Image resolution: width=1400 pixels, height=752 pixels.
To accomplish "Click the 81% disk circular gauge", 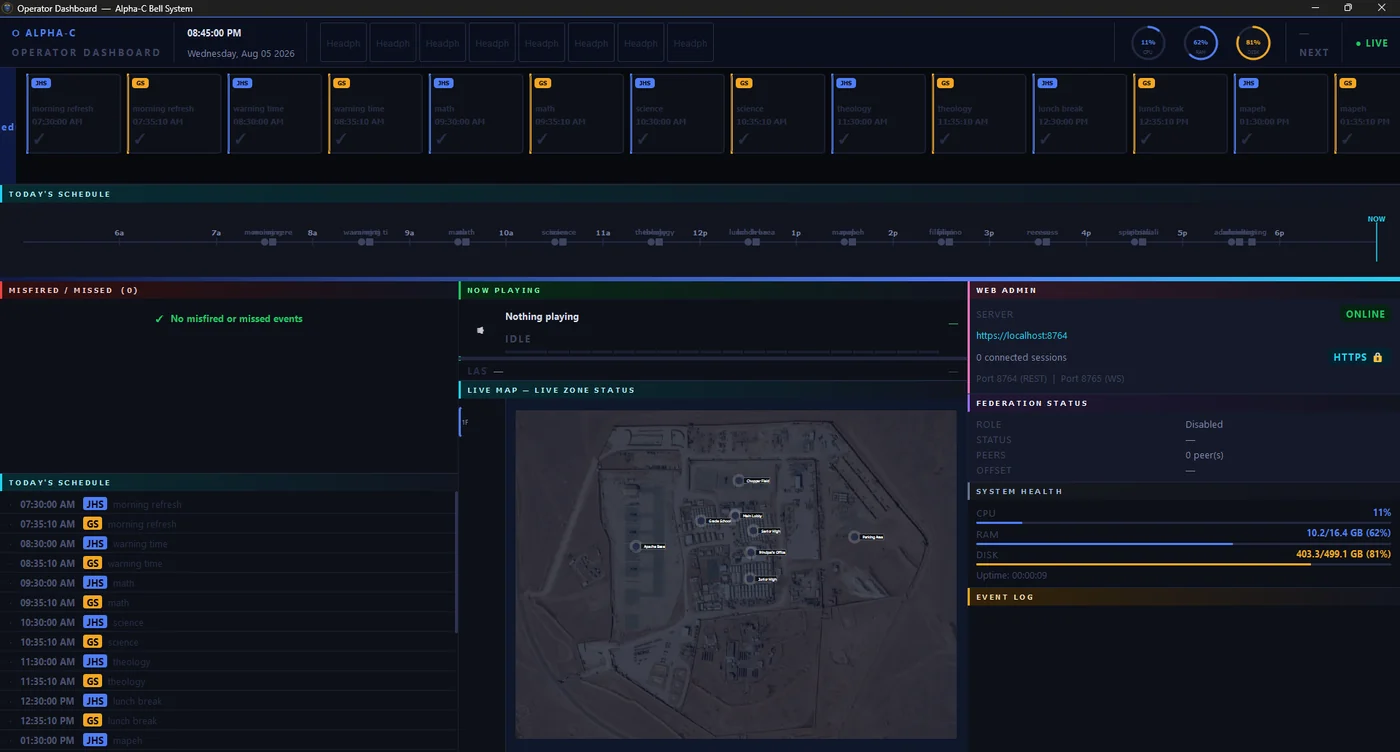I will coord(1253,44).
